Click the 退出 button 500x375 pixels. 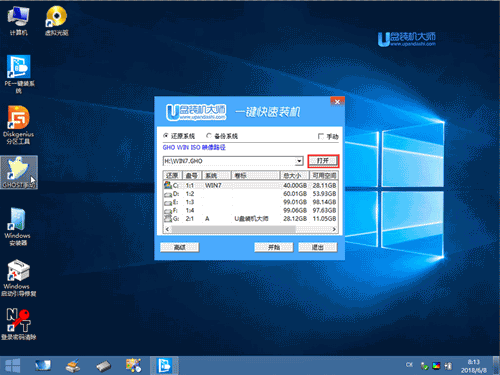point(318,247)
